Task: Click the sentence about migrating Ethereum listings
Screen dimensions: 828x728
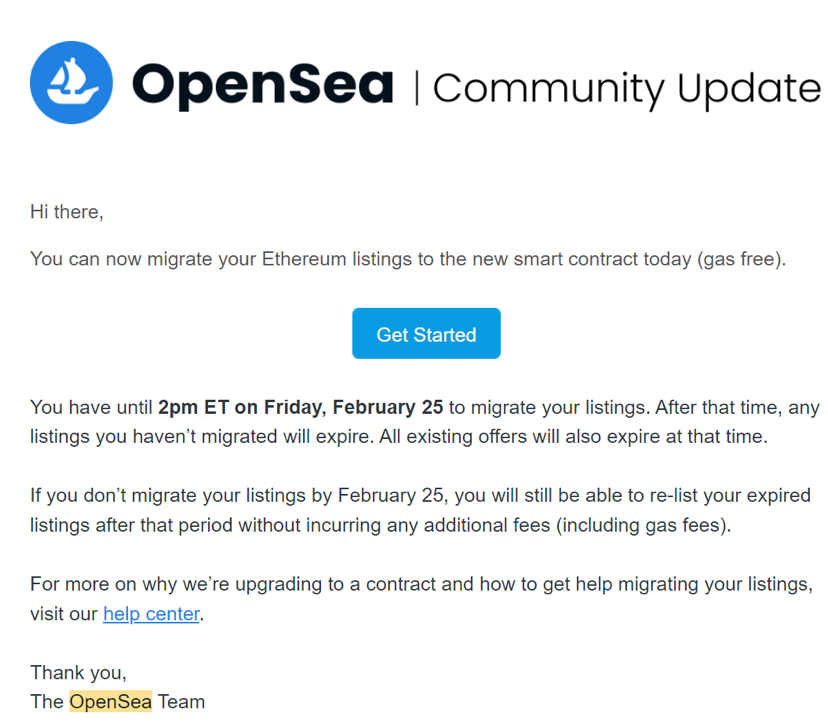Action: coord(408,259)
